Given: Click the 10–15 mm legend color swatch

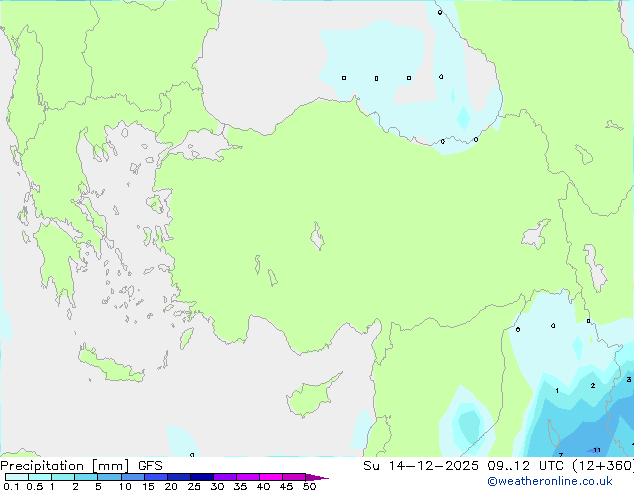Looking at the screenshot, I should (133, 477).
